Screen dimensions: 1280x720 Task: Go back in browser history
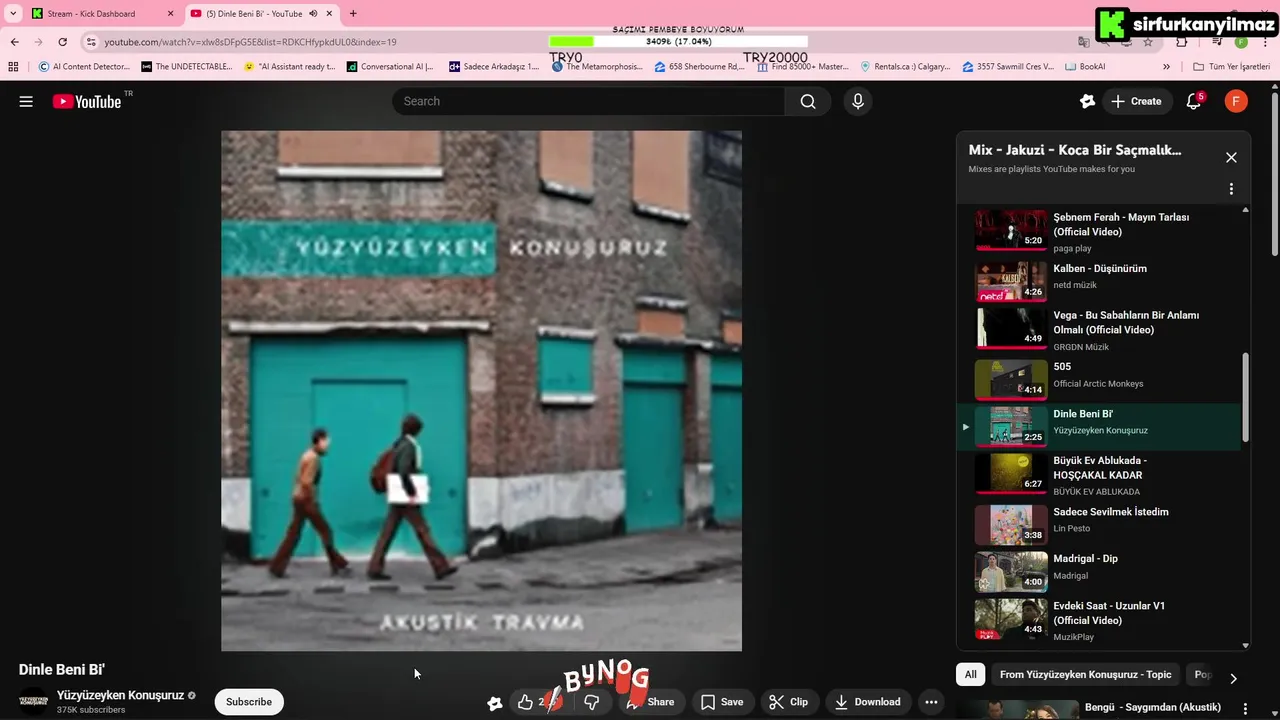click(x=14, y=42)
